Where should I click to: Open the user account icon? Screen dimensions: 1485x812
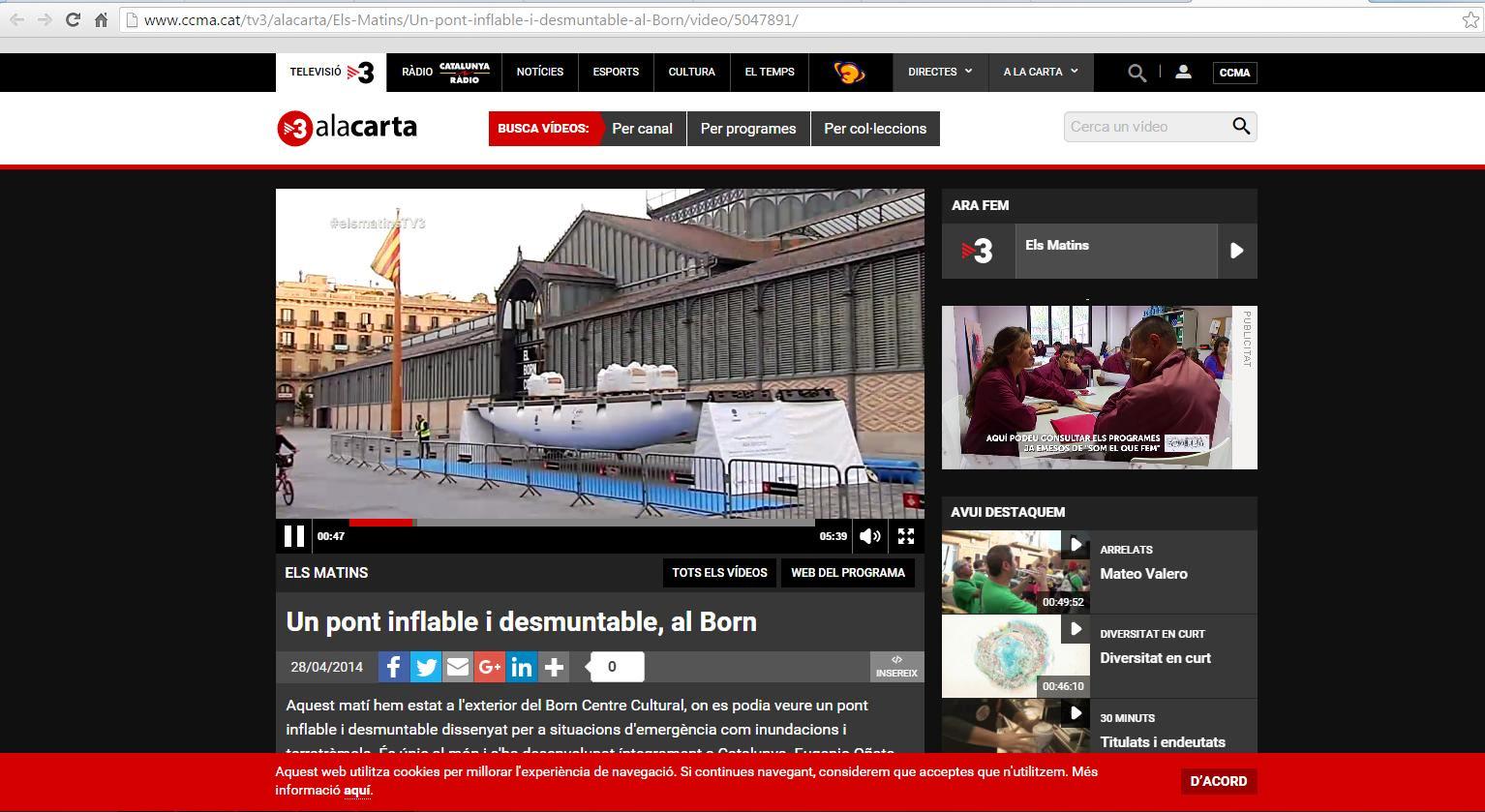(x=1183, y=73)
